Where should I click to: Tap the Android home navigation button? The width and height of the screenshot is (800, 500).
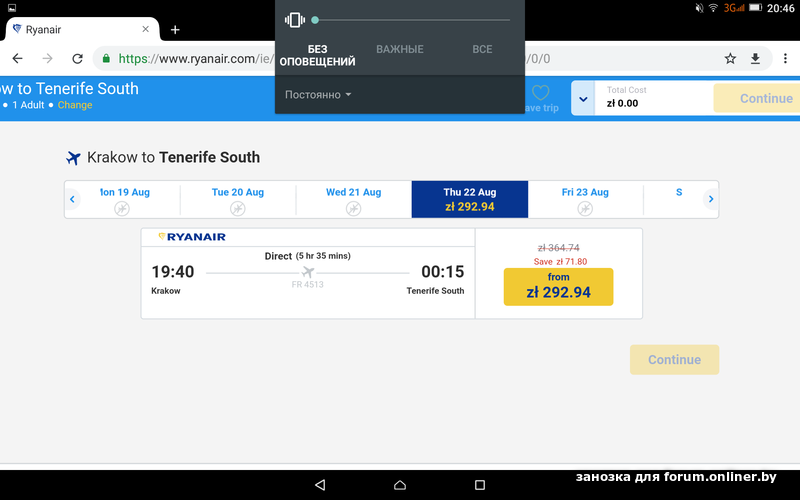click(x=400, y=485)
